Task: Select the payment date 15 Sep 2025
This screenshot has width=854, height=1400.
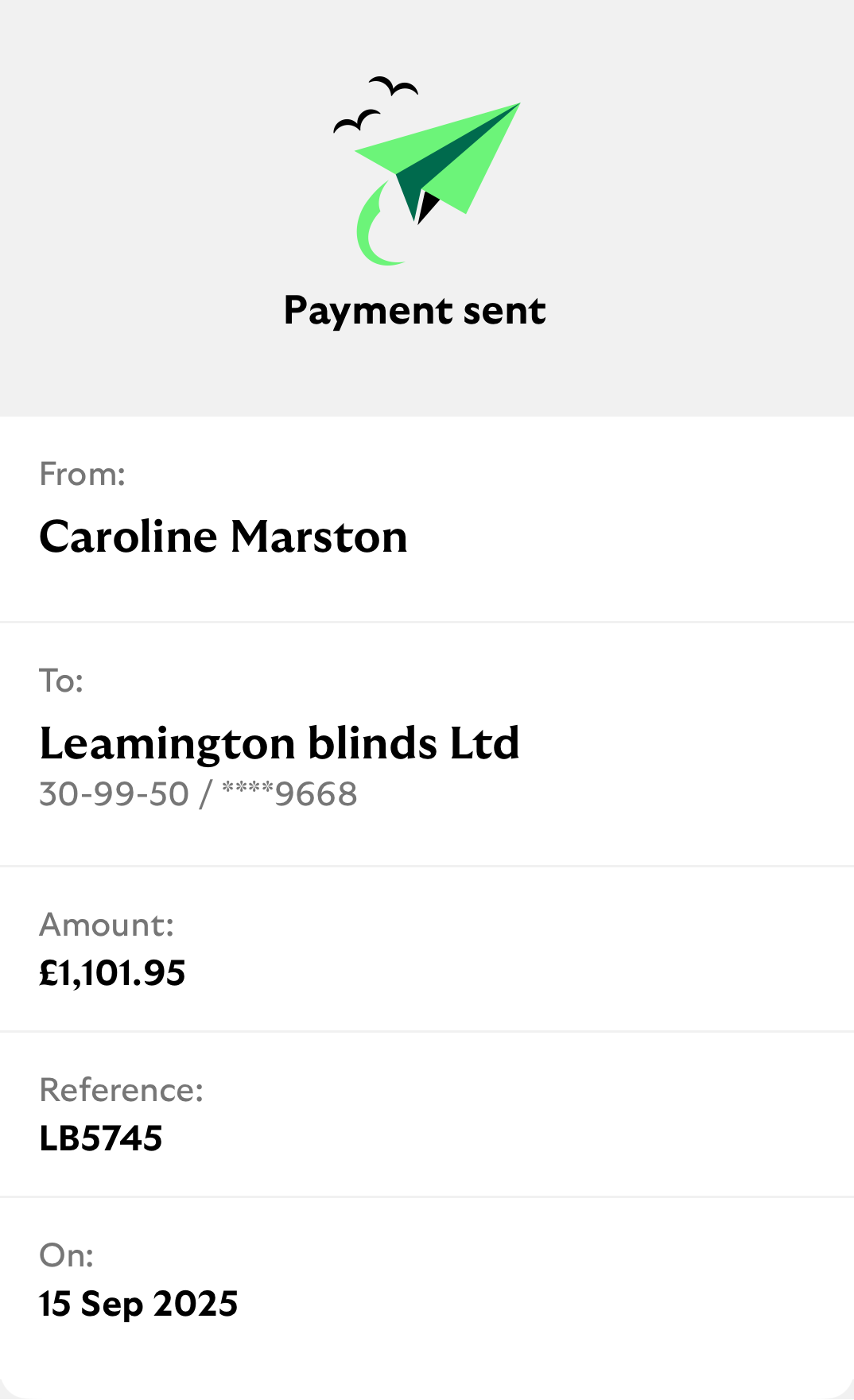Action: pyautogui.click(x=138, y=1304)
